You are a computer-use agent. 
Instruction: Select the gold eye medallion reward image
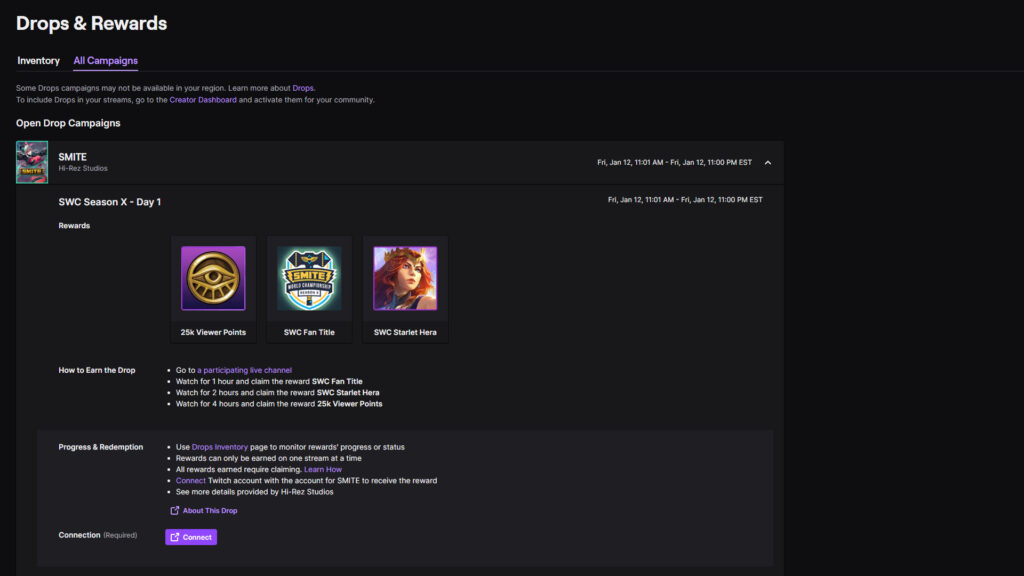click(212, 277)
